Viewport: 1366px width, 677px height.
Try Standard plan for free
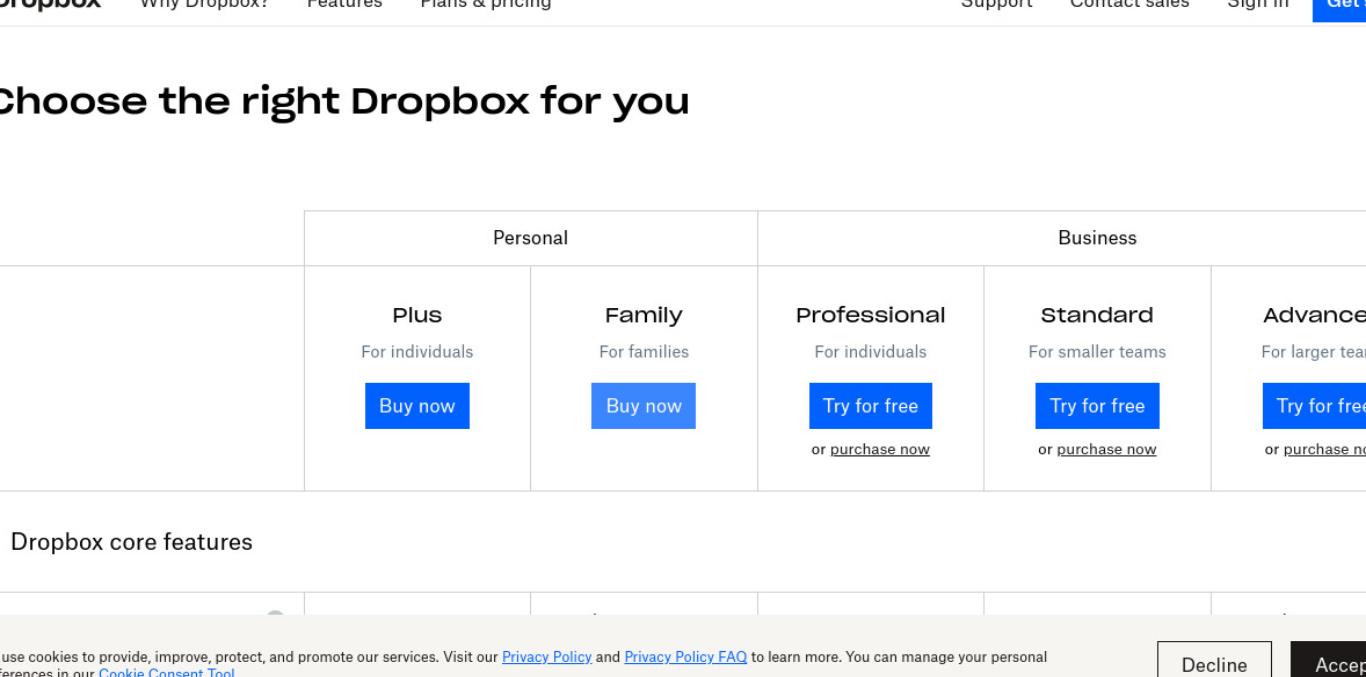tap(1097, 406)
